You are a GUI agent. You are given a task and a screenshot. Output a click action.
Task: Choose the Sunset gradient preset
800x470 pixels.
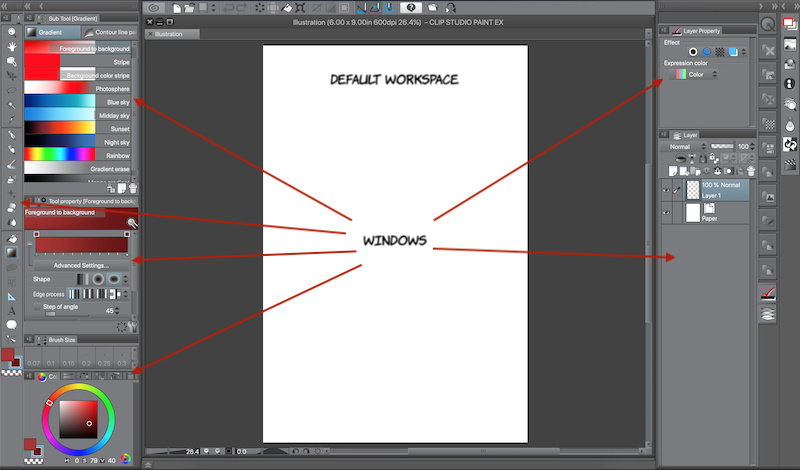tap(78, 129)
